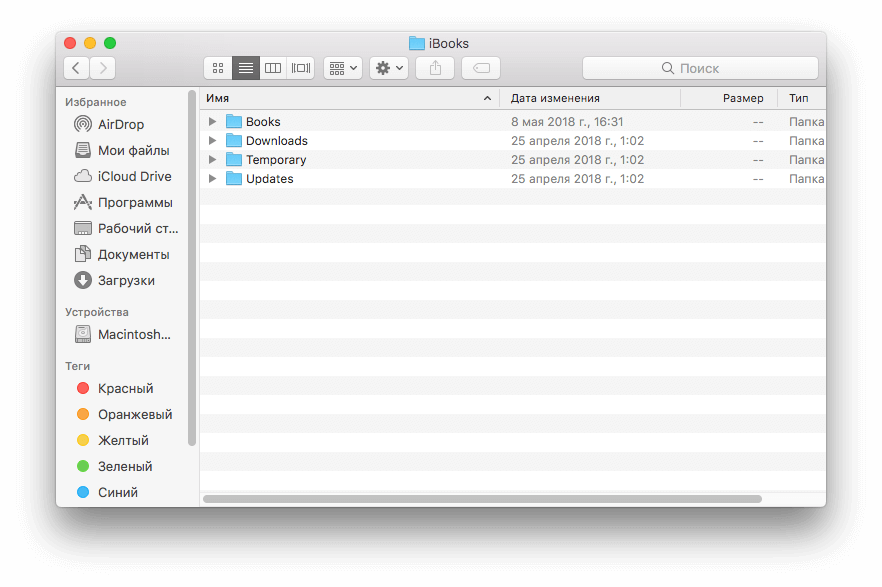
Task: Click the horizontal scrollbar at the bottom
Action: tap(482, 499)
